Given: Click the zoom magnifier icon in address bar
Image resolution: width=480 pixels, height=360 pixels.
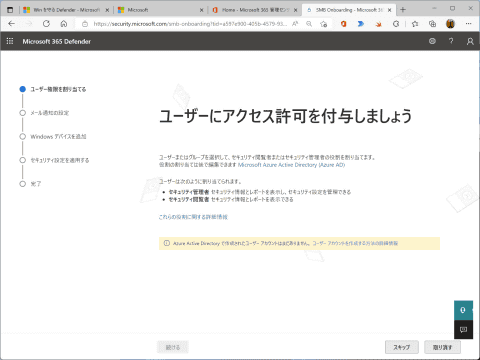Looking at the screenshot, I should pyautogui.click(x=309, y=24).
